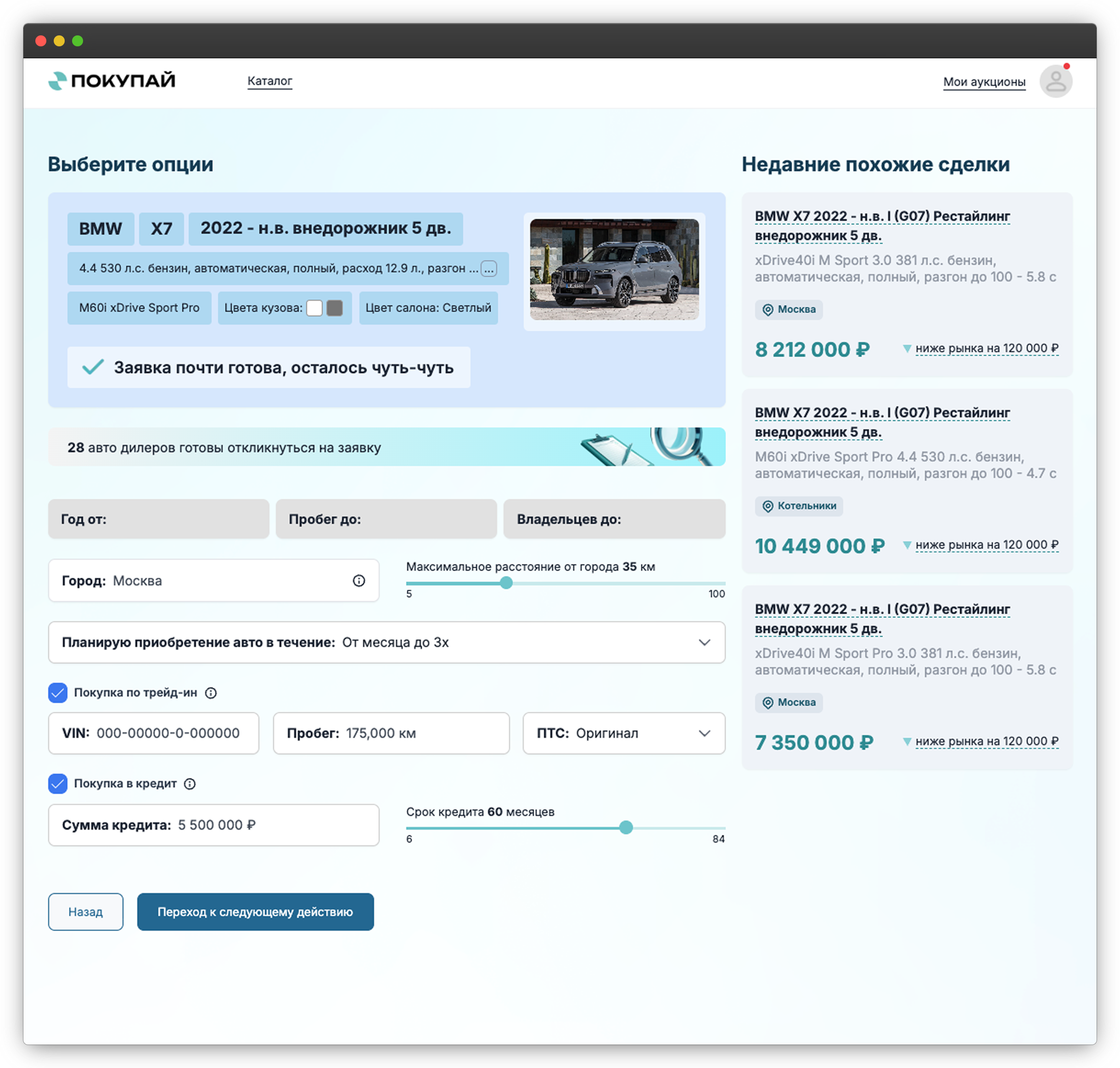Click the checkmark icon beside Заявка почти готова
This screenshot has width=1120, height=1068.
93,367
